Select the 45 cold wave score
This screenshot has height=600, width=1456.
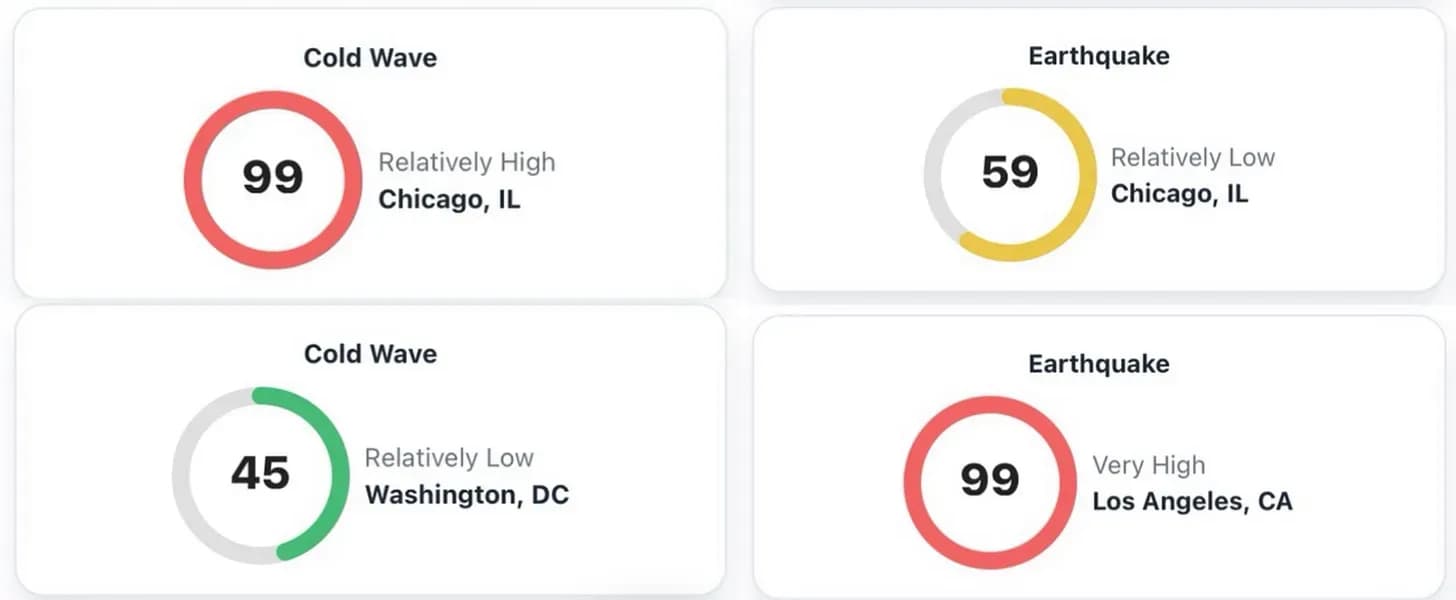[x=260, y=474]
